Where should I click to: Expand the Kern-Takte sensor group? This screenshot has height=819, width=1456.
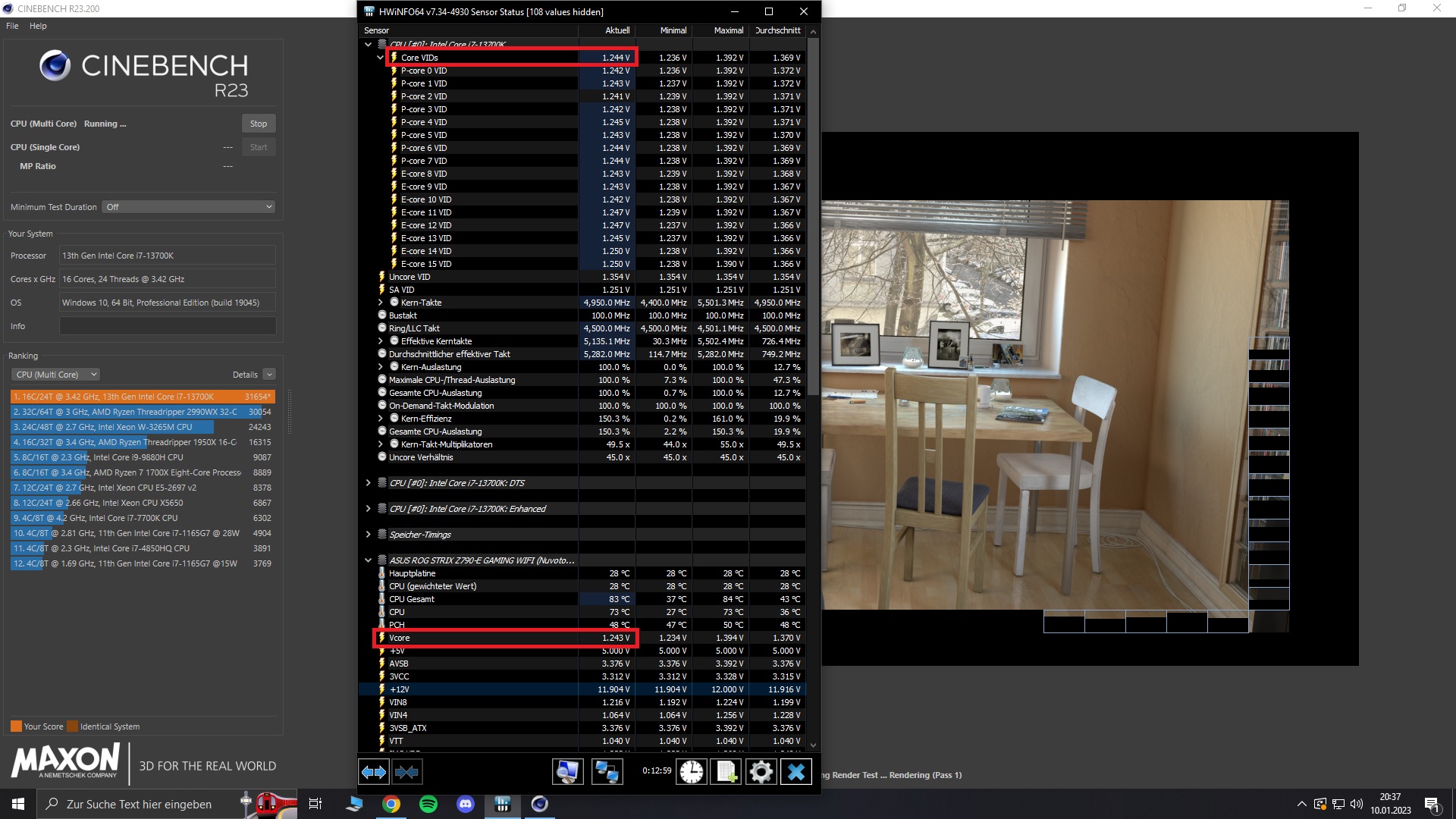coord(381,303)
